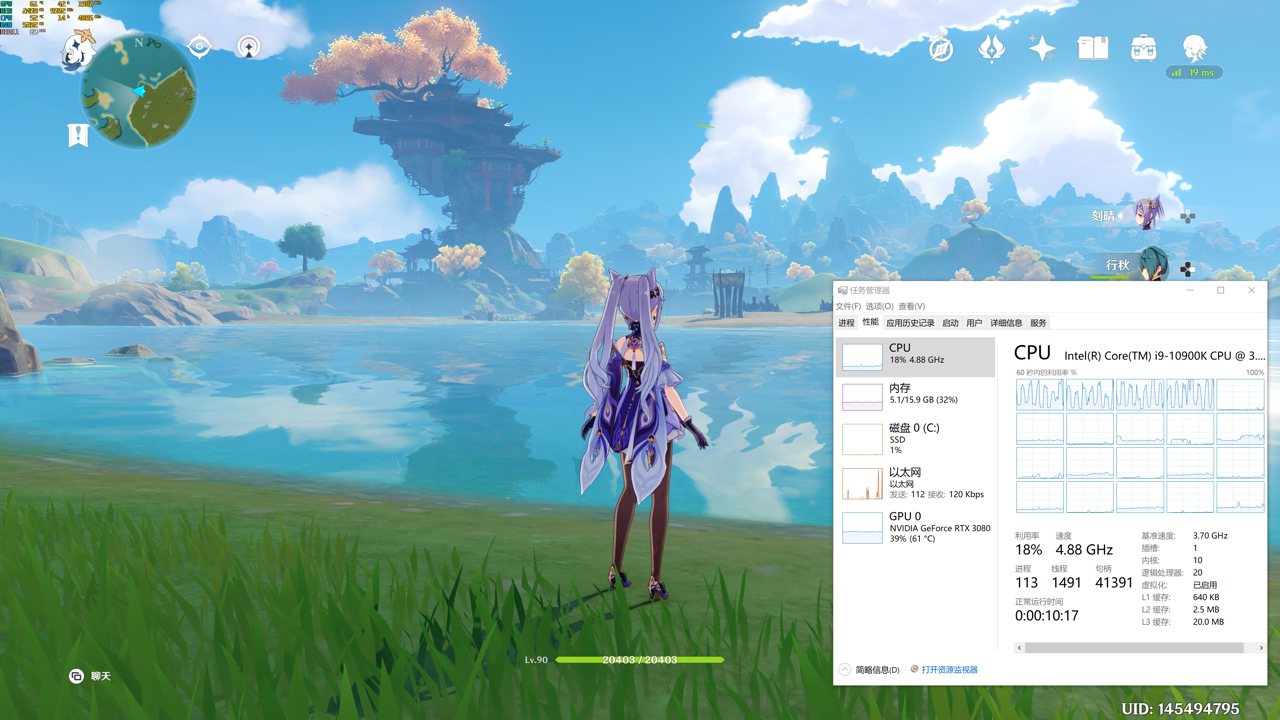Click the UID: 145494795 text

click(1180, 709)
